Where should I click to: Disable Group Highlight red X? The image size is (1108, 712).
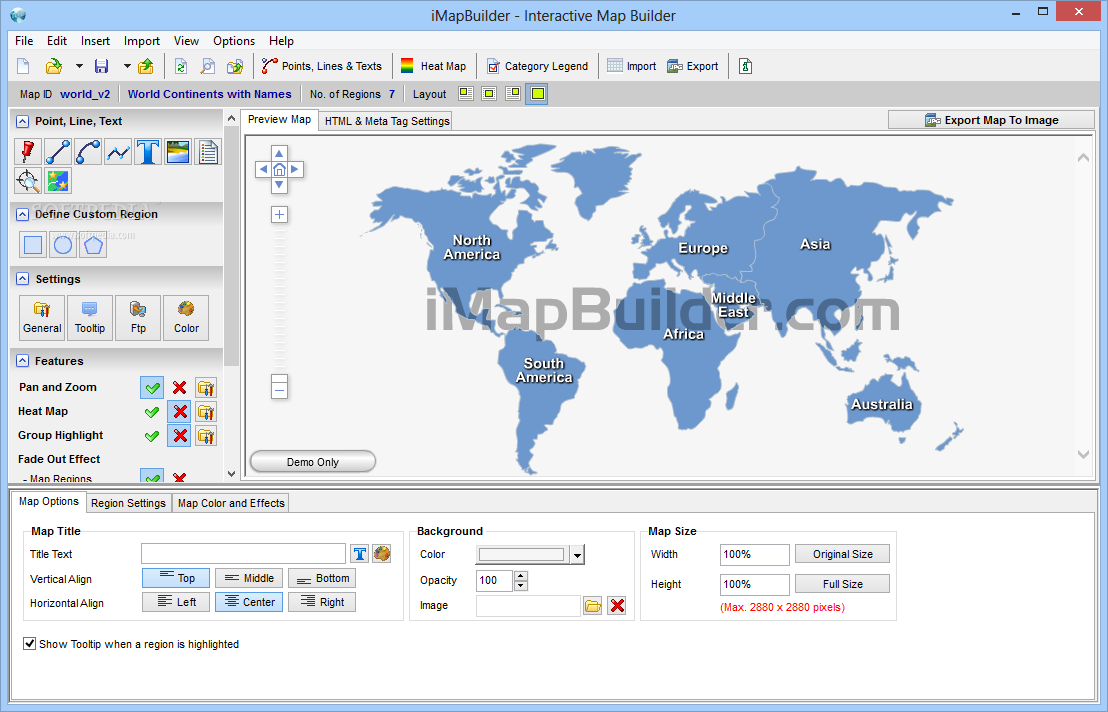click(179, 436)
